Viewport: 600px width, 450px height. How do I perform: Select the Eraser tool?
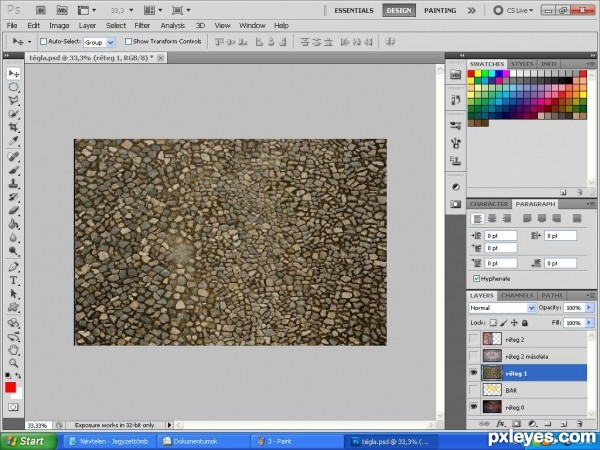(x=13, y=210)
